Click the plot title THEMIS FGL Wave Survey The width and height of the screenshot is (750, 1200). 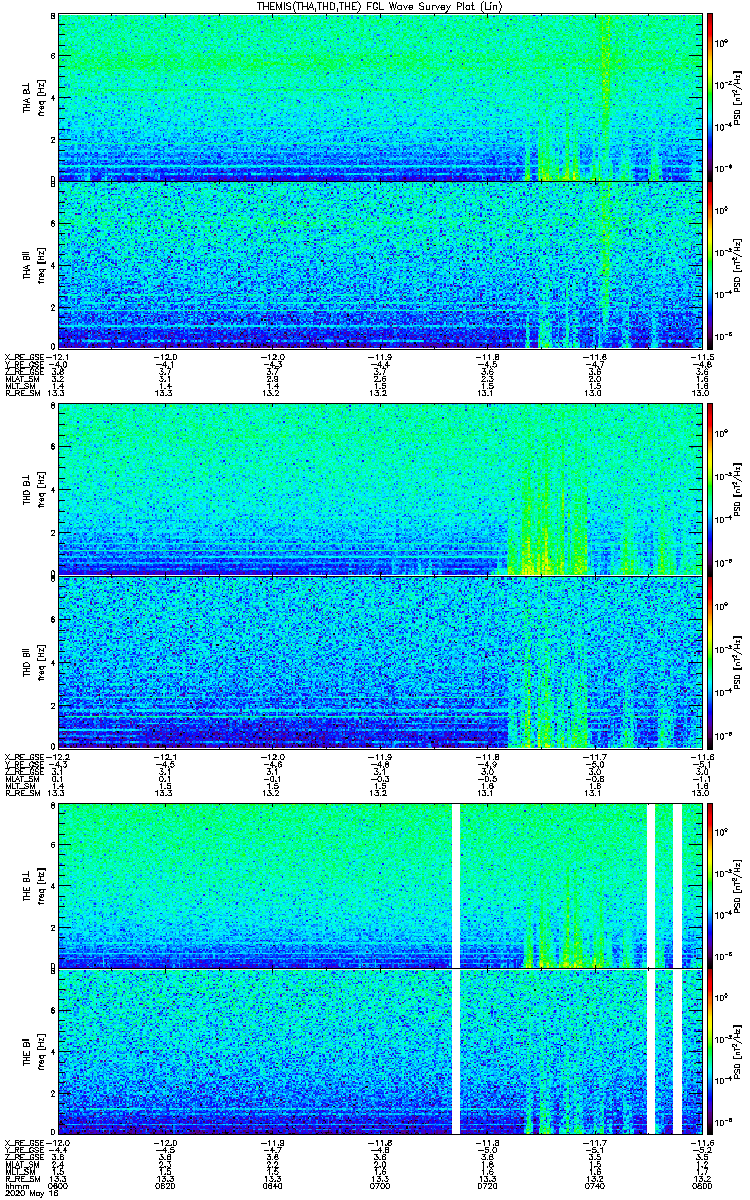(374, 6)
